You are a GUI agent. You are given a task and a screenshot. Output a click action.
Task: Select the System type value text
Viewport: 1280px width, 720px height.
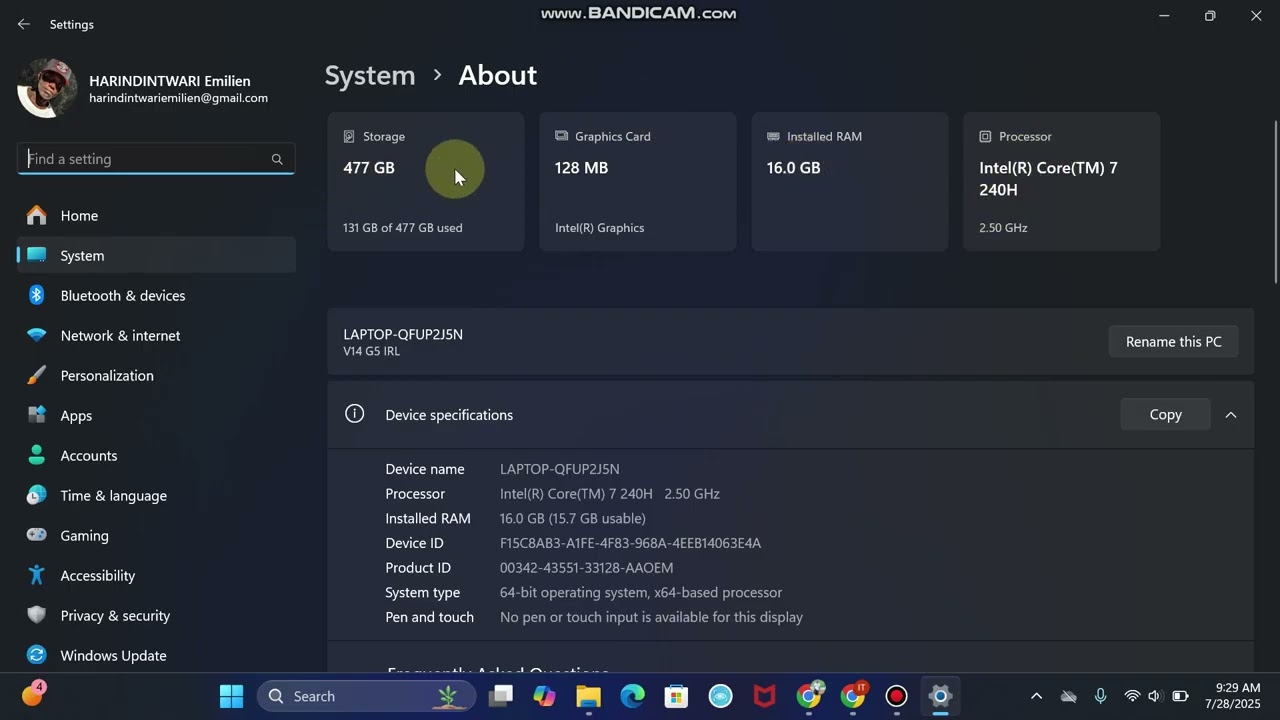coord(641,593)
